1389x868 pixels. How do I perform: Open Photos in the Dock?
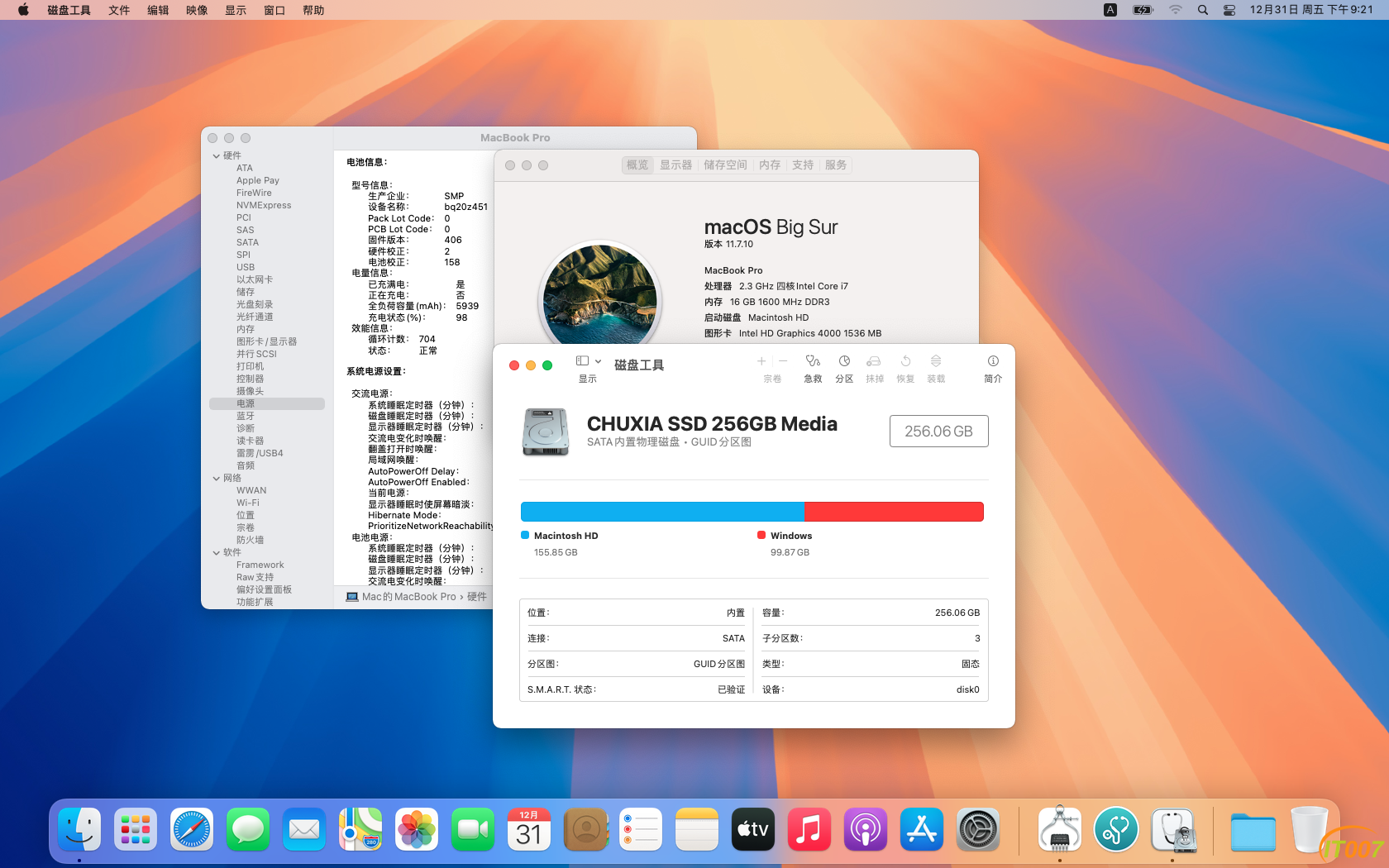(x=417, y=829)
